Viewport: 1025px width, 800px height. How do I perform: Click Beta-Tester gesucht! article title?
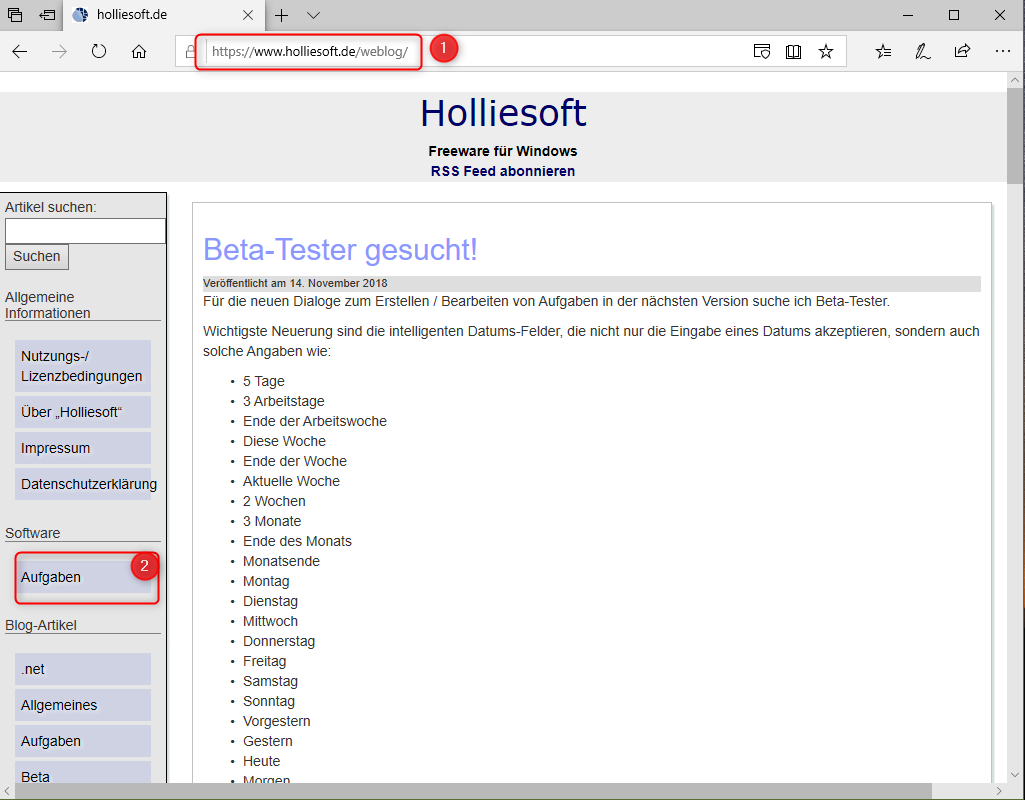point(340,249)
